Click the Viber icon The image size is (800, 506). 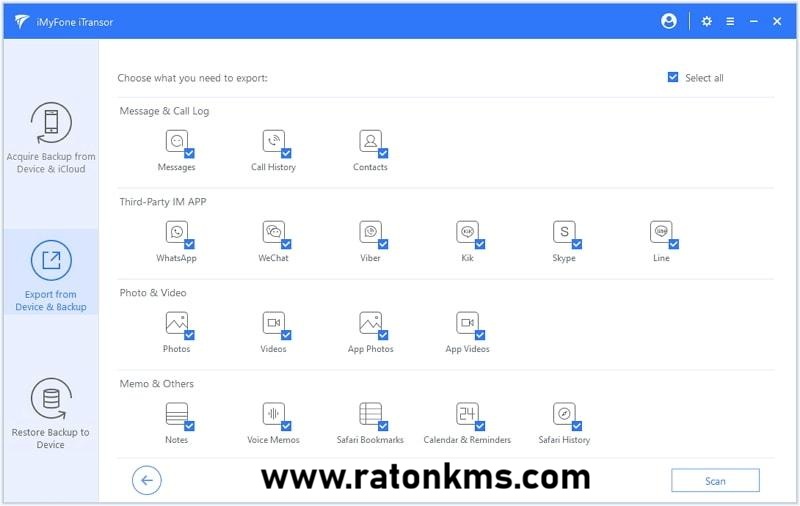pos(370,232)
